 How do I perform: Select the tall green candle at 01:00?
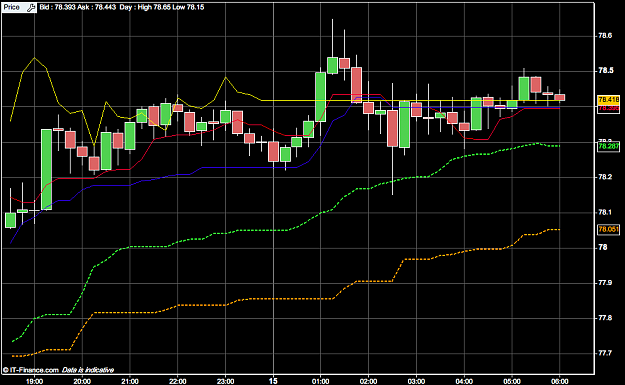pyautogui.click(x=320, y=97)
